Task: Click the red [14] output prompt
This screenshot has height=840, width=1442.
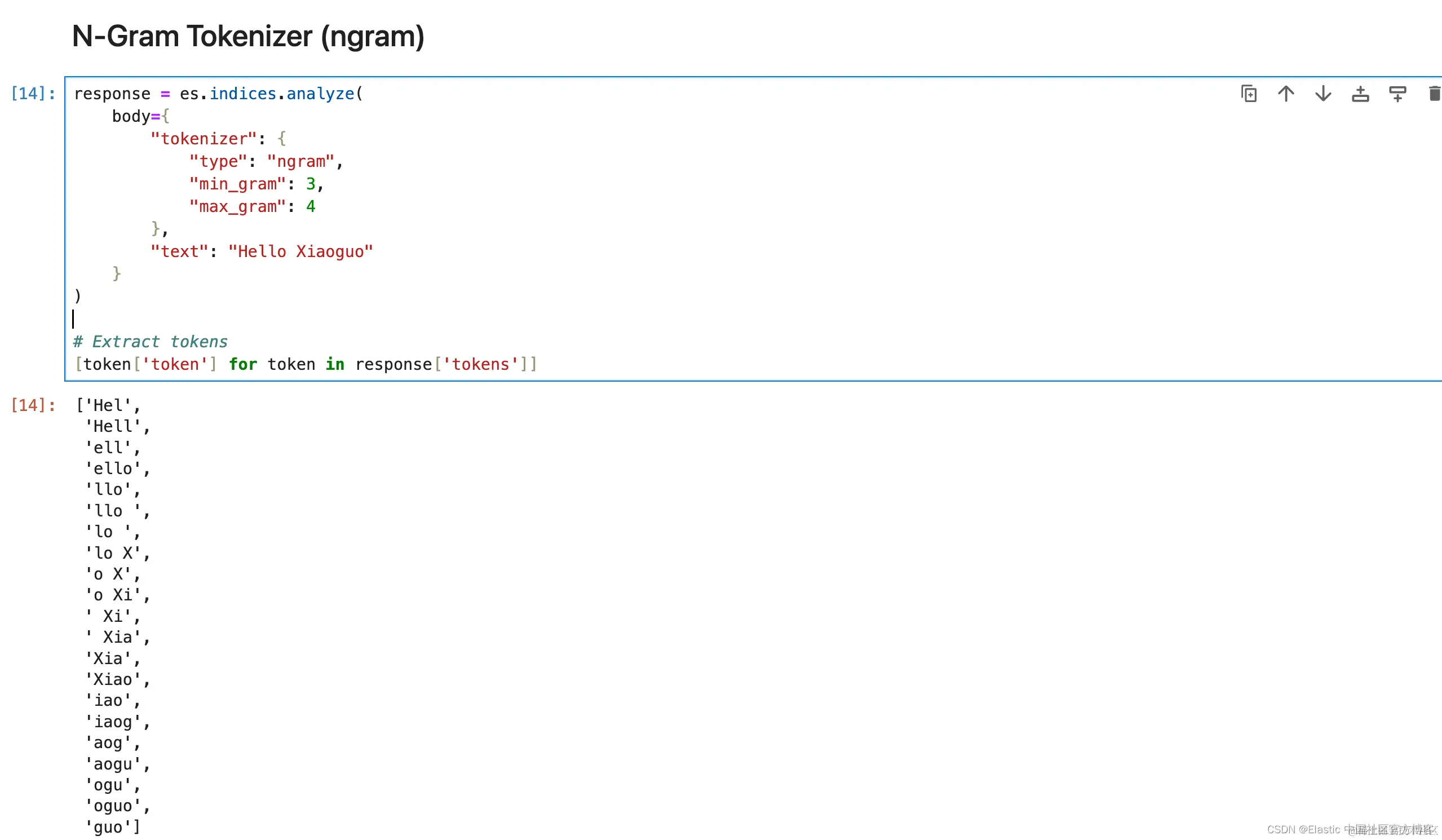Action: point(33,405)
